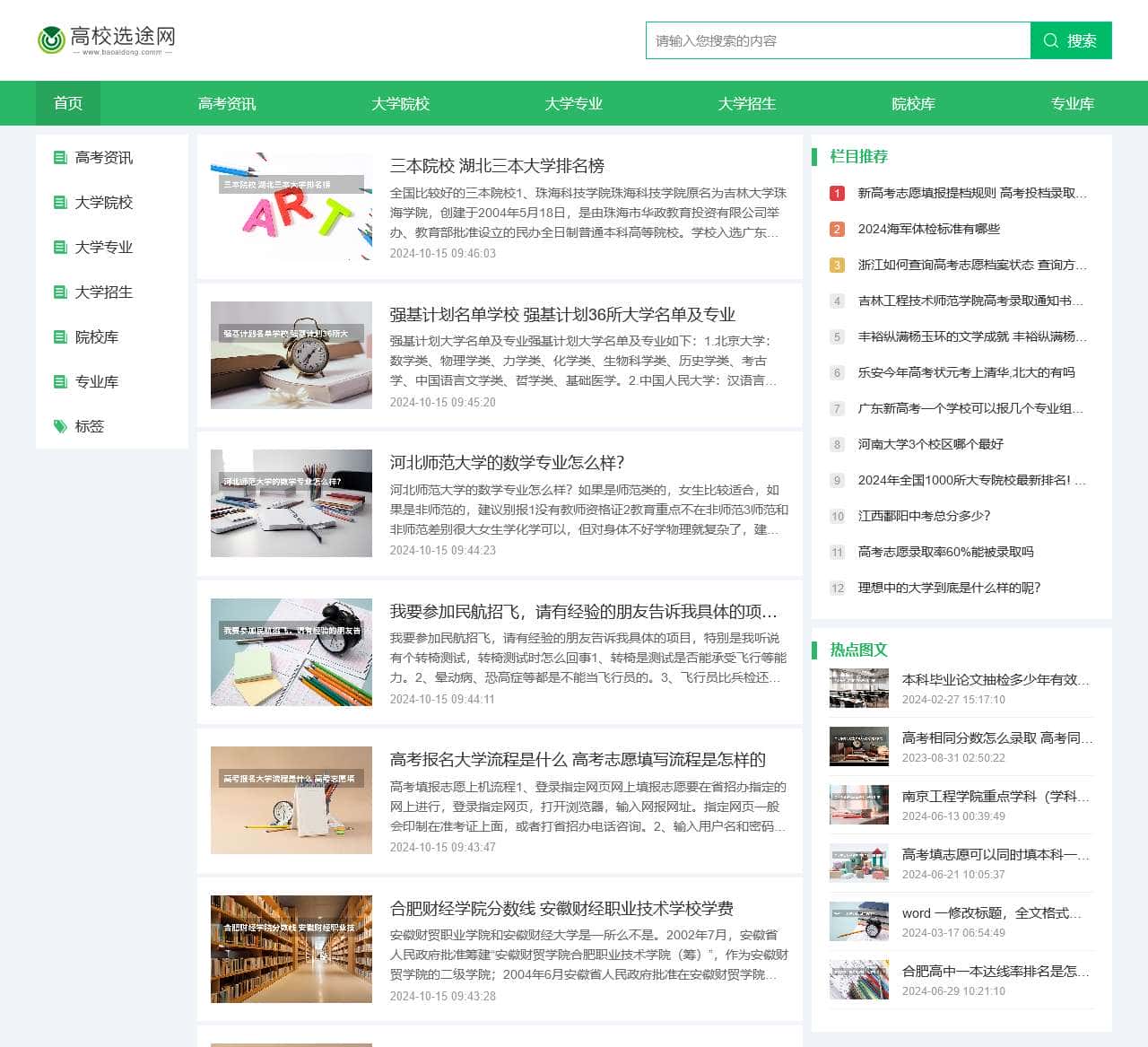
Task: Open article title 河北师范大学的数学专业怎么样?
Action: click(x=507, y=463)
